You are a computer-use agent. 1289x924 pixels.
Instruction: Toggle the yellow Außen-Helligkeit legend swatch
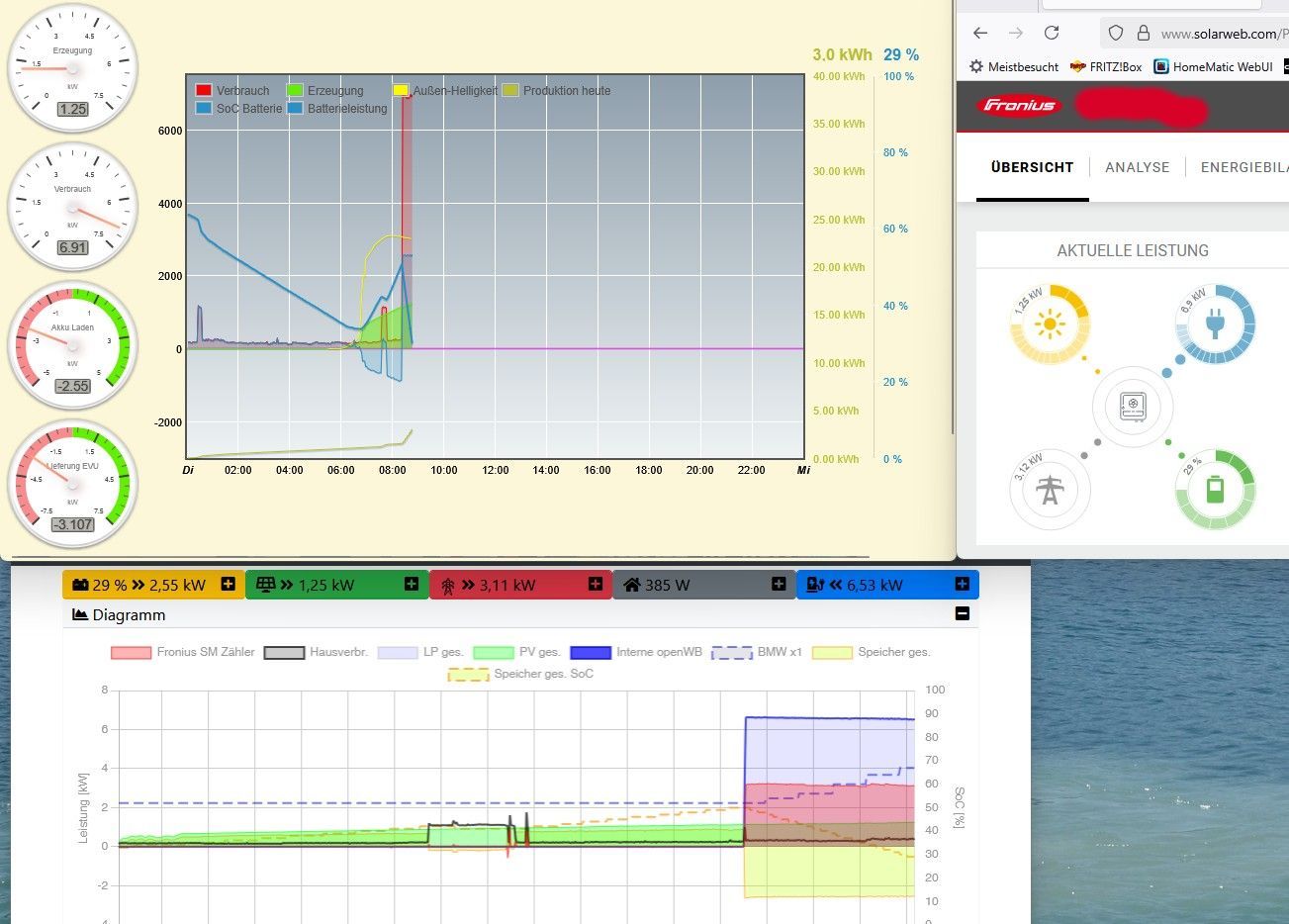coord(401,90)
